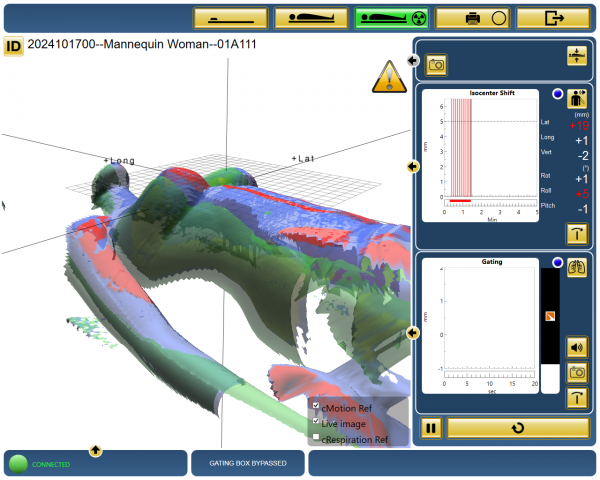
Task: Click the patient ID icon
Action: 13,47
